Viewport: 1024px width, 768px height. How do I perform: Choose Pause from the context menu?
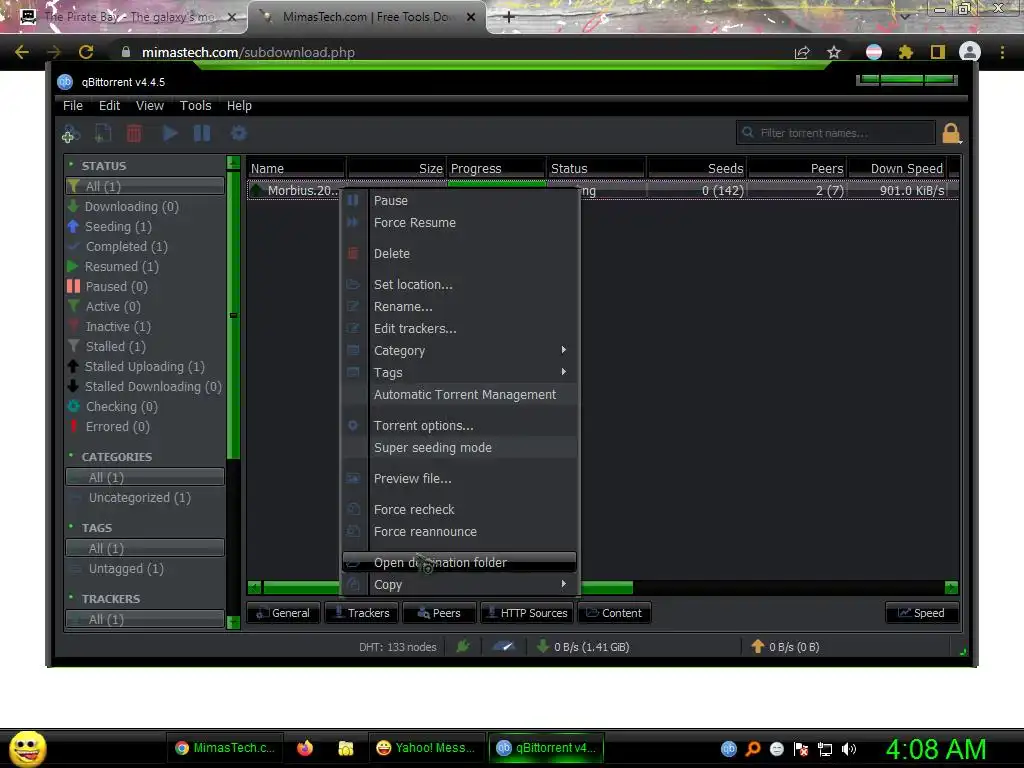(x=460, y=200)
